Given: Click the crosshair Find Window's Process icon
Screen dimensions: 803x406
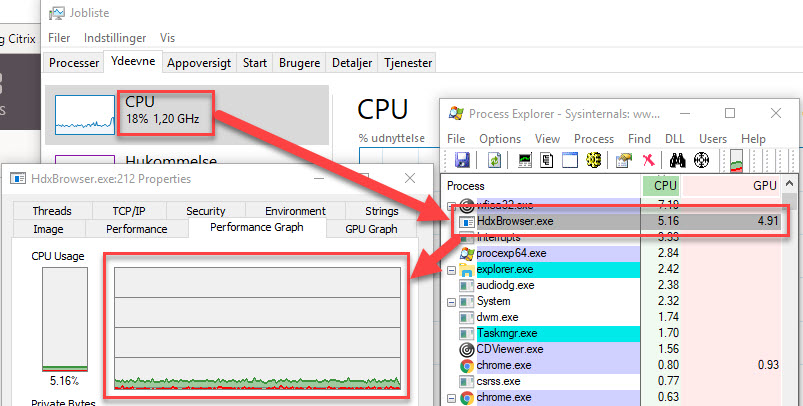Looking at the screenshot, I should click(701, 160).
